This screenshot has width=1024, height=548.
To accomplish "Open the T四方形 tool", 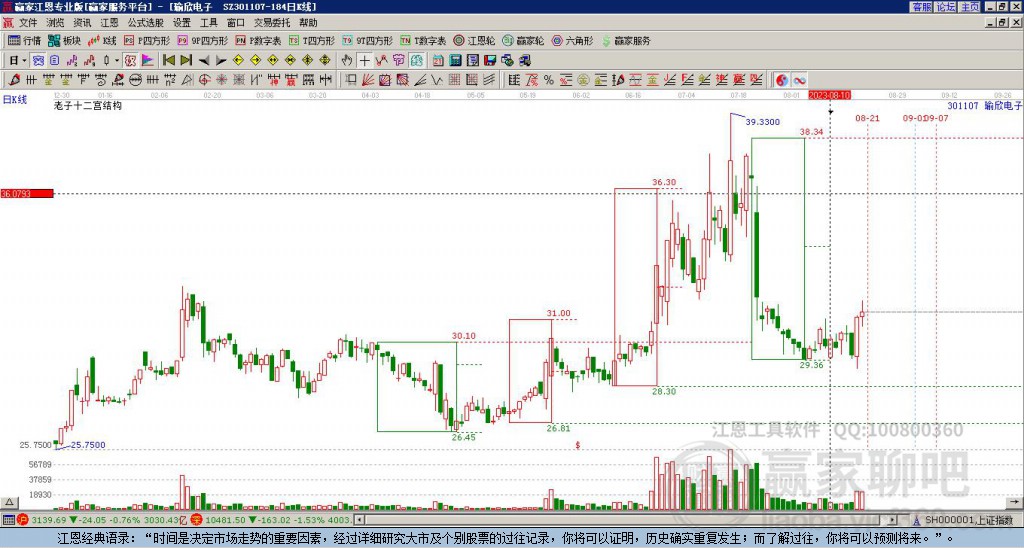I will pos(312,40).
